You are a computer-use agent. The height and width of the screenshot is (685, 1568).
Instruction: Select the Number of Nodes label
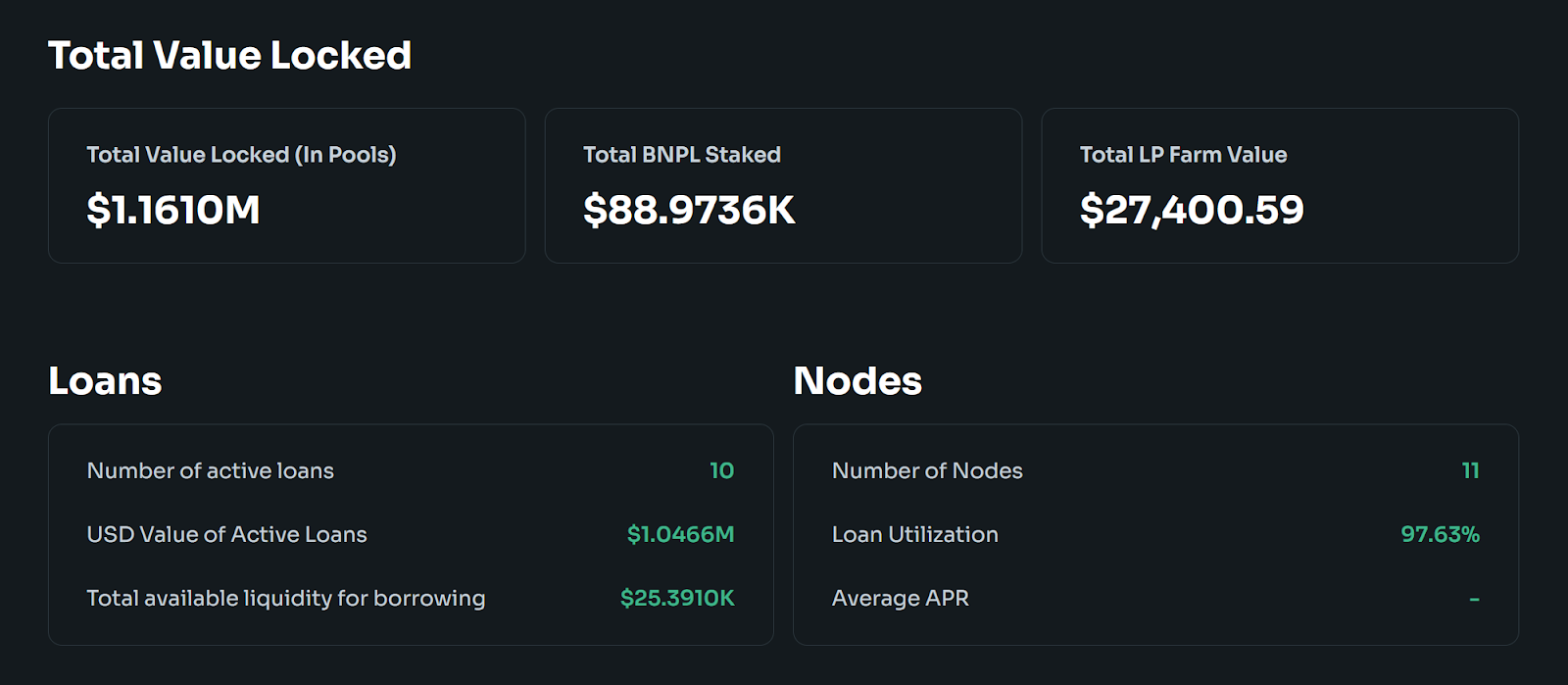(927, 470)
